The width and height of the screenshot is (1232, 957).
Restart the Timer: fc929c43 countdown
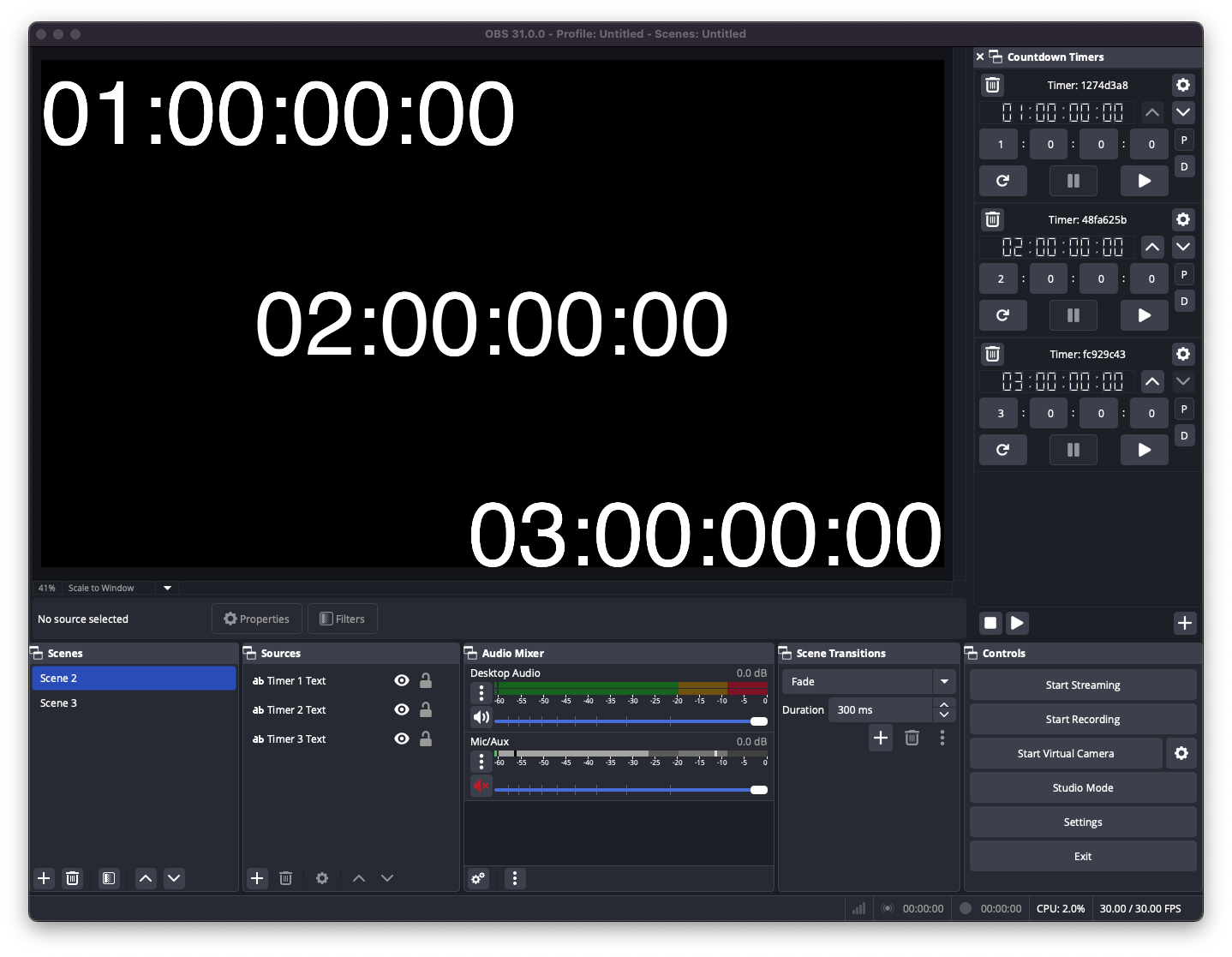click(1002, 450)
